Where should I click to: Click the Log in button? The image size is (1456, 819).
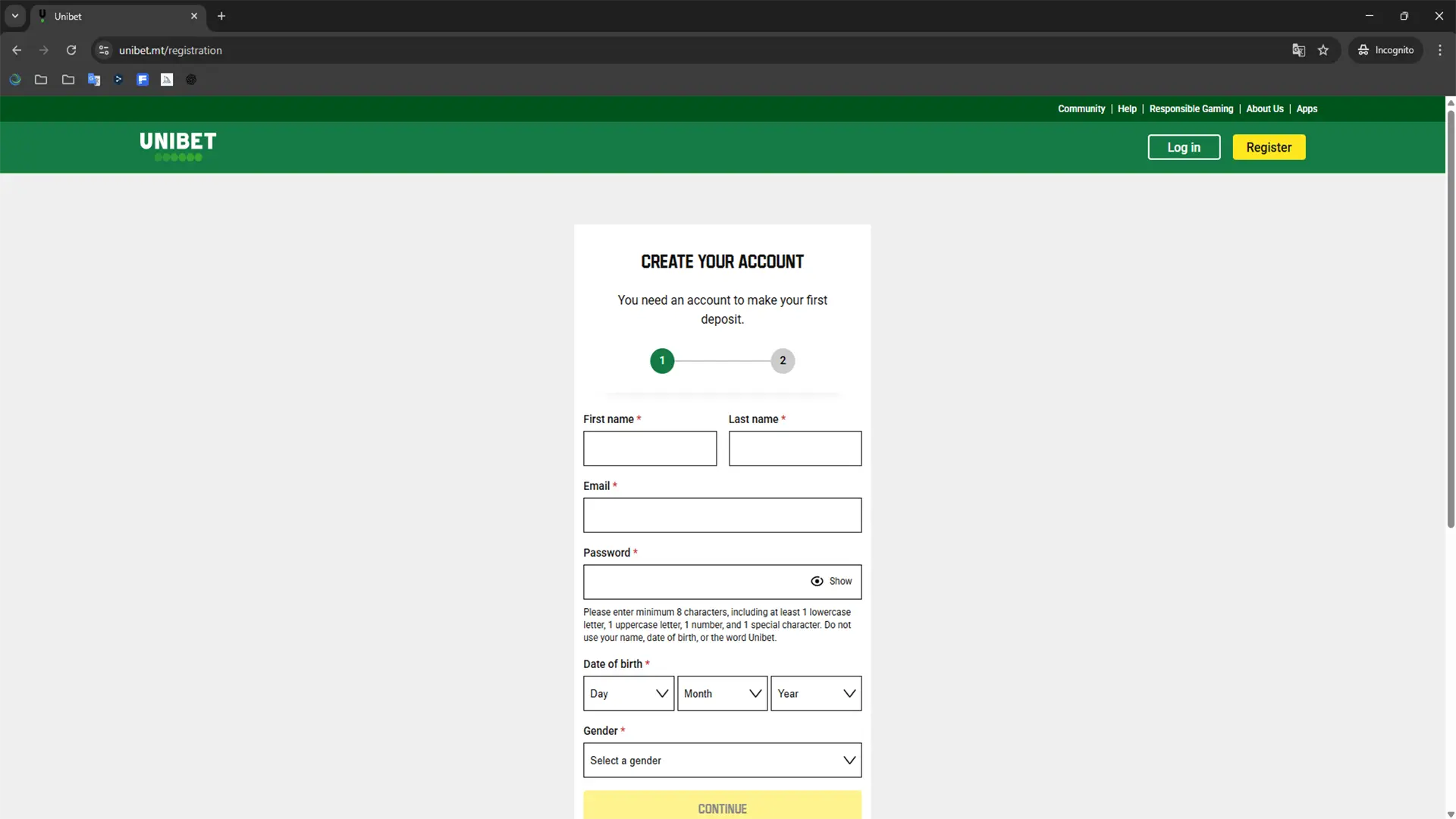click(1183, 147)
